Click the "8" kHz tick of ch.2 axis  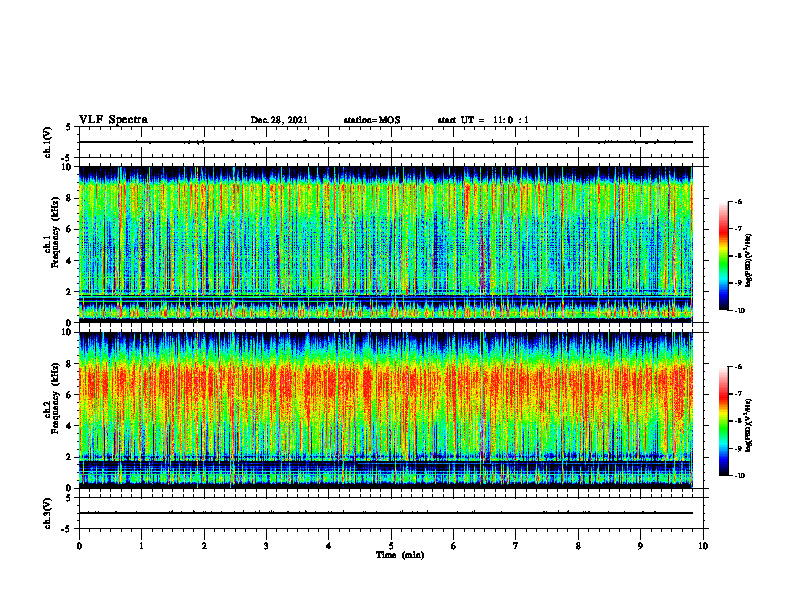click(x=69, y=364)
